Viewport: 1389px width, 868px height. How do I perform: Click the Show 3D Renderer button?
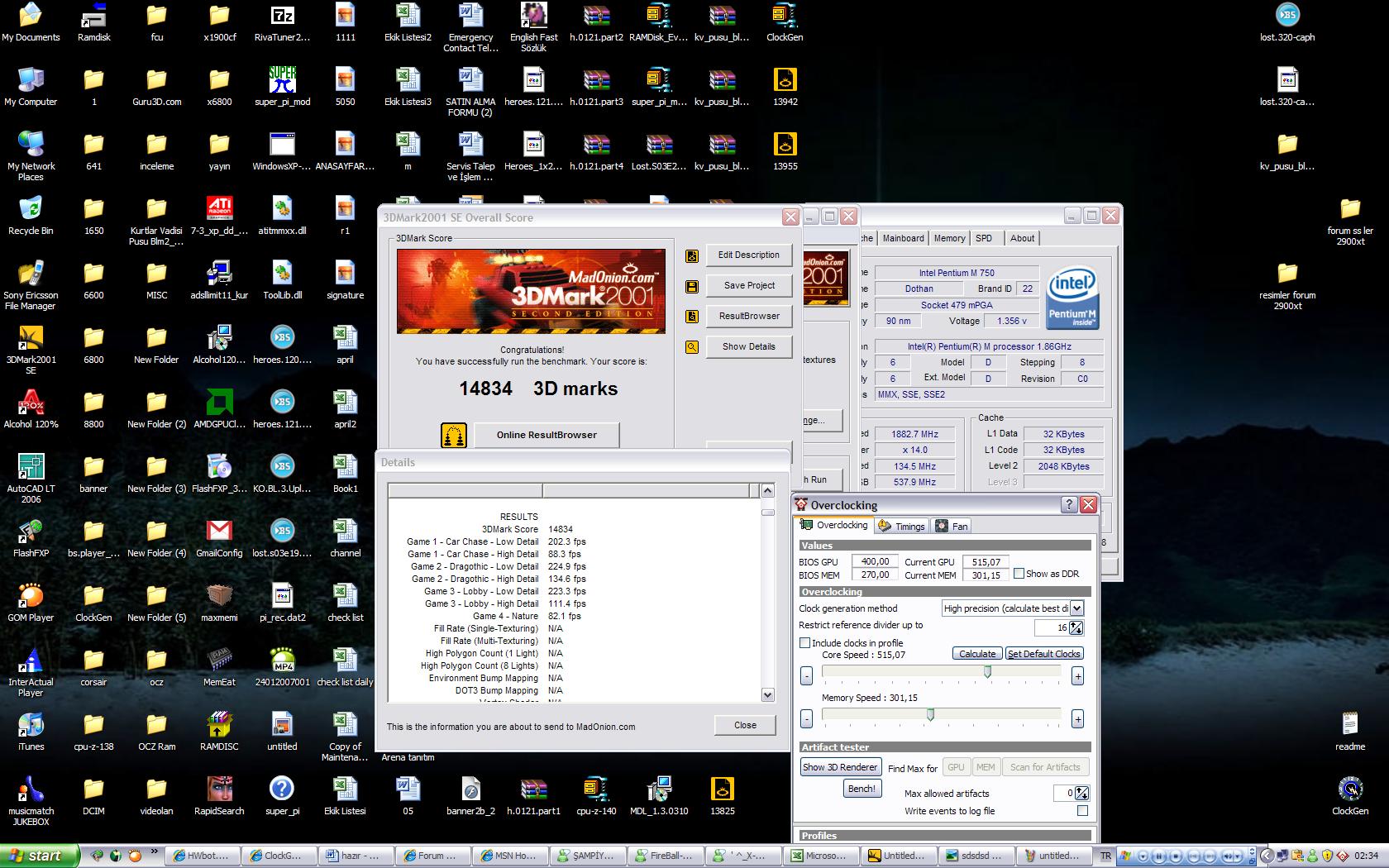(x=840, y=767)
